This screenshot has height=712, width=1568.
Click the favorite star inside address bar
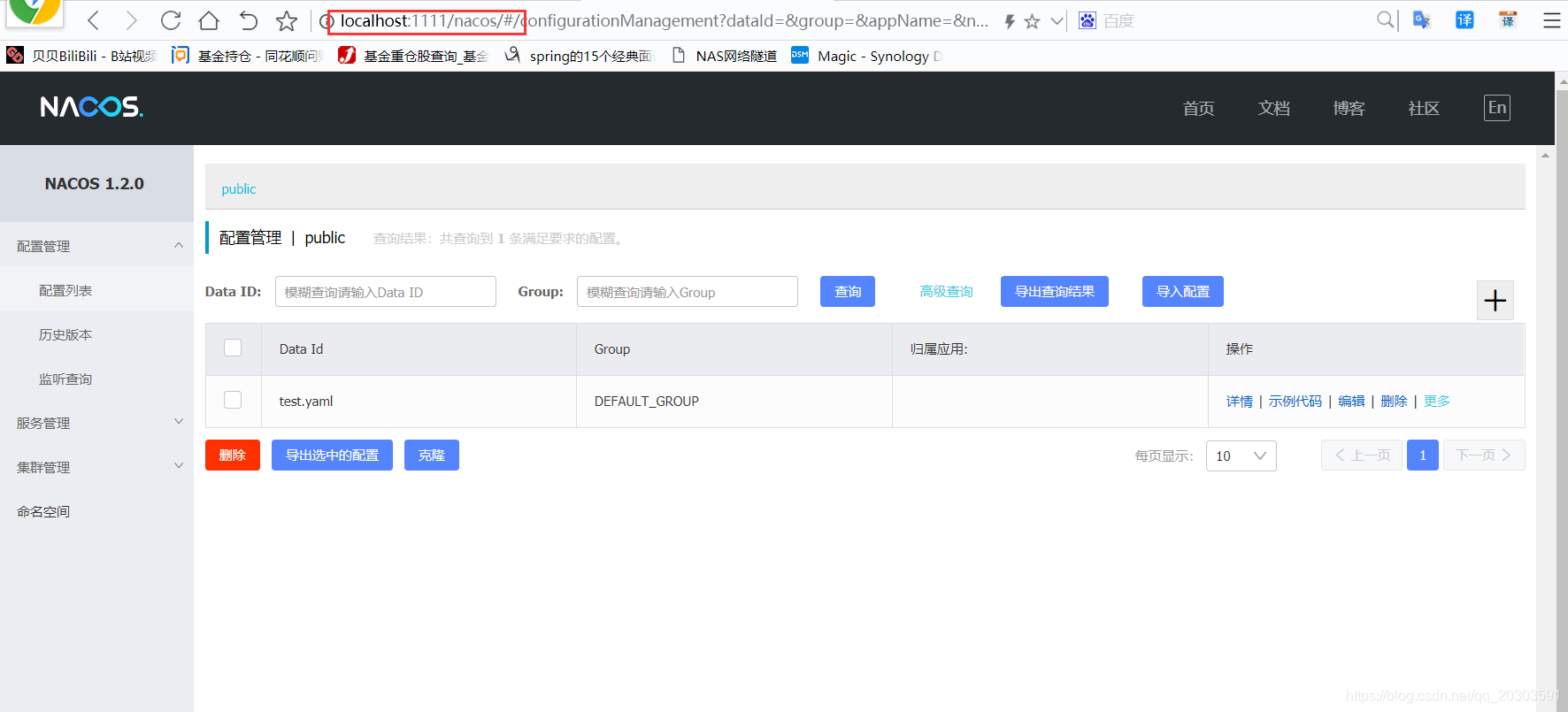[1032, 21]
